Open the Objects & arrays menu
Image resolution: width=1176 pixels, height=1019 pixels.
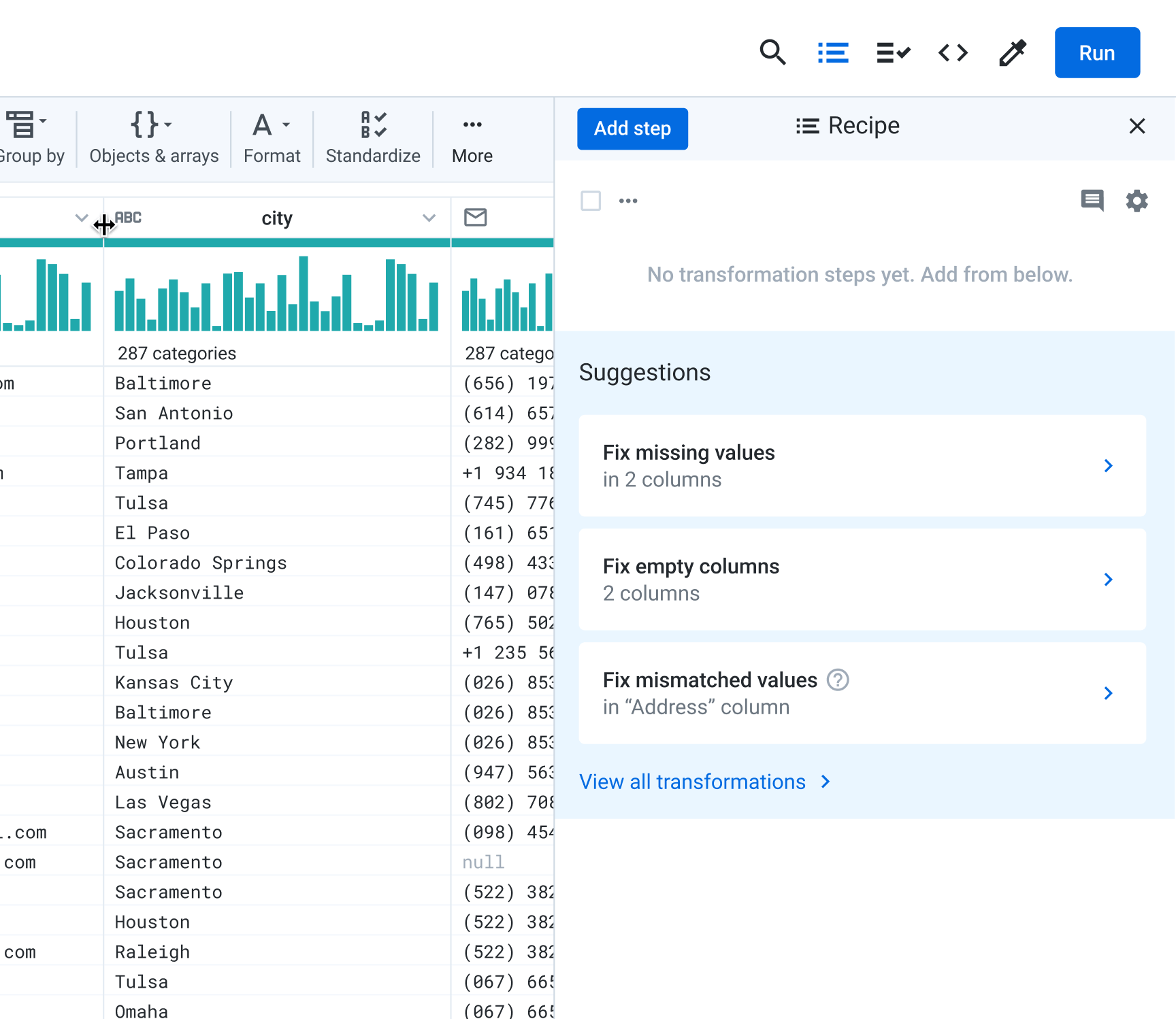coord(154,138)
